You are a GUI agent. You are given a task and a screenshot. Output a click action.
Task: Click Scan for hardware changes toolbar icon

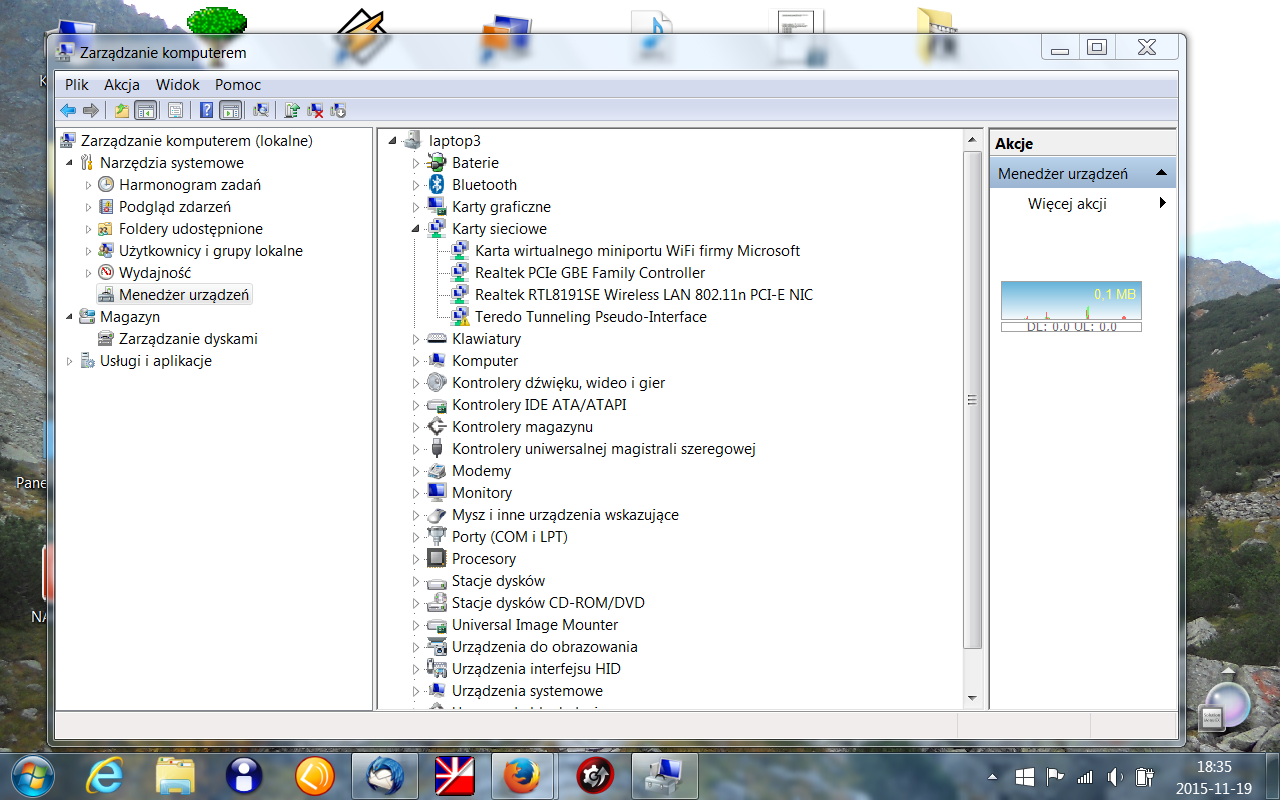point(261,110)
